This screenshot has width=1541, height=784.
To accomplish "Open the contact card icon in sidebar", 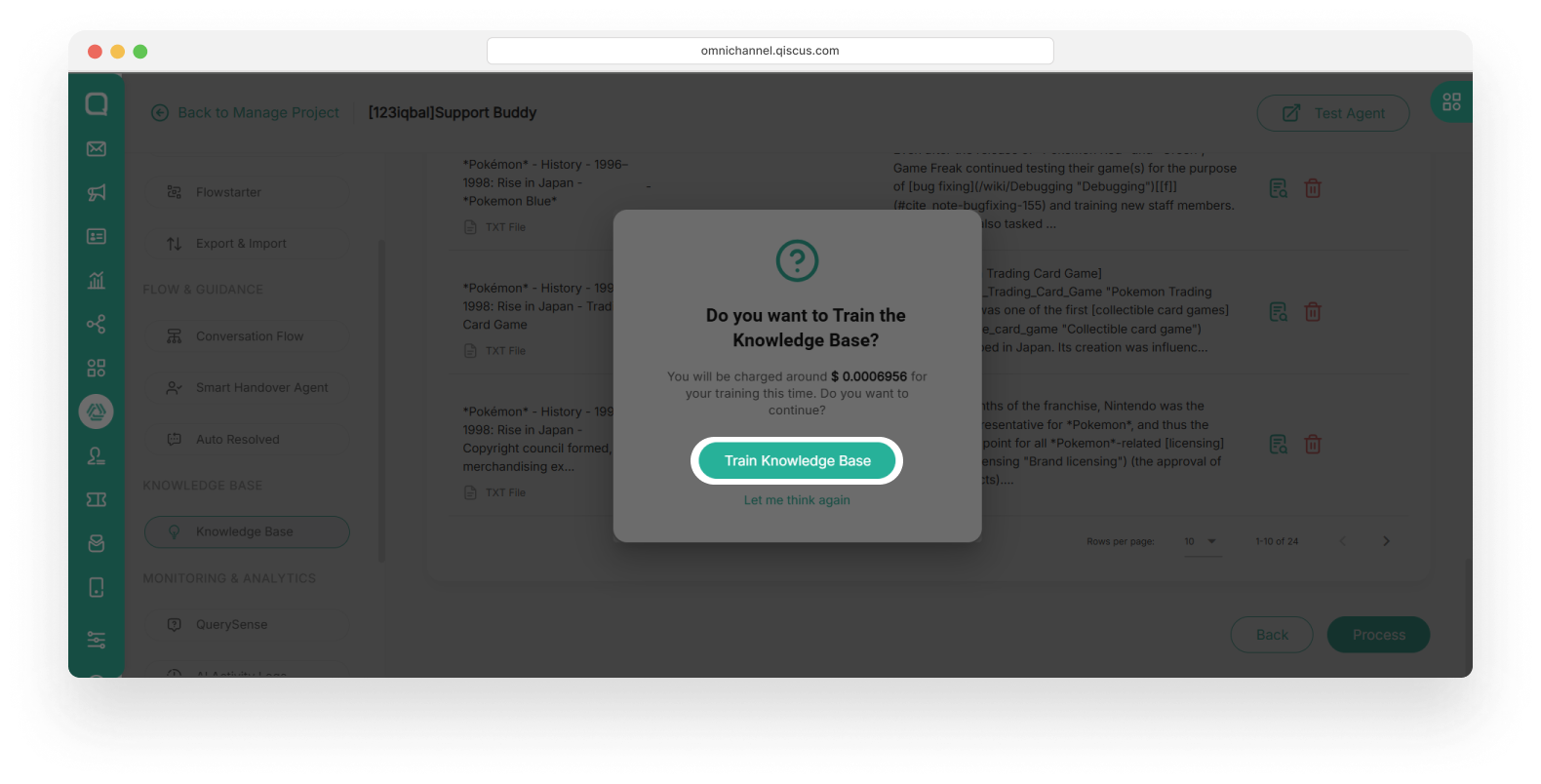I will [x=97, y=237].
